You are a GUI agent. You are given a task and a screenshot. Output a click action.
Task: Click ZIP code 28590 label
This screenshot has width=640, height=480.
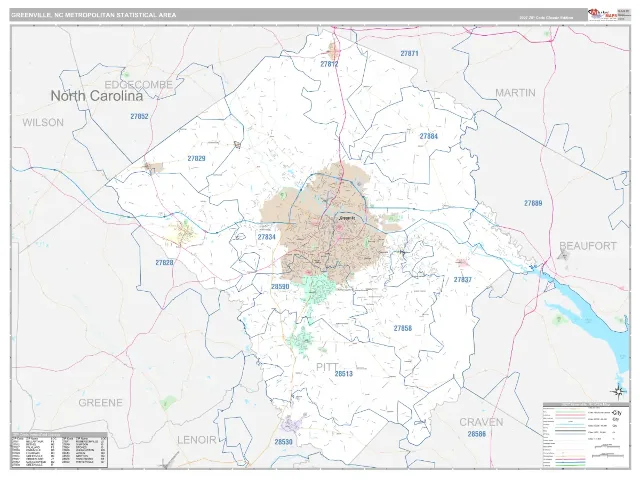pos(280,287)
